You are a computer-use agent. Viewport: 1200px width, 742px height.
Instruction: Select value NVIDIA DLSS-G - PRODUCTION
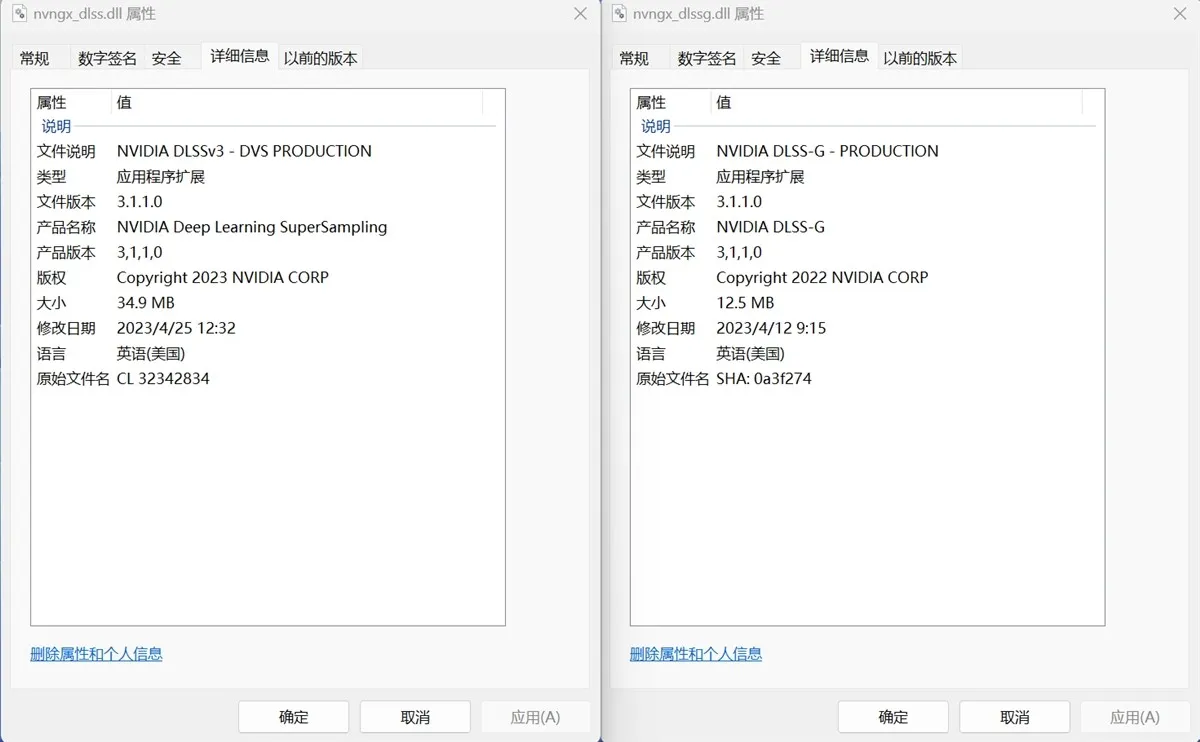point(827,151)
